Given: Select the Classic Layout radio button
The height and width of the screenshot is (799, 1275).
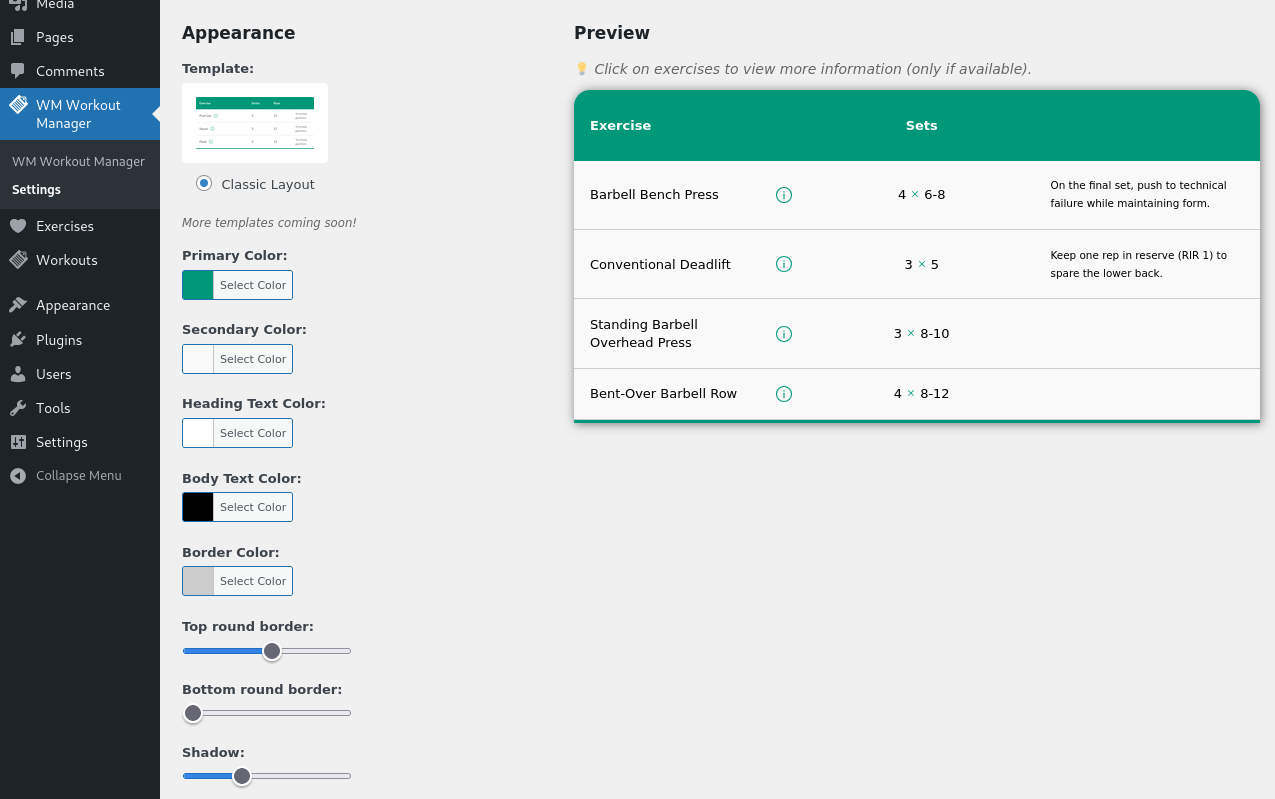Looking at the screenshot, I should click(204, 184).
